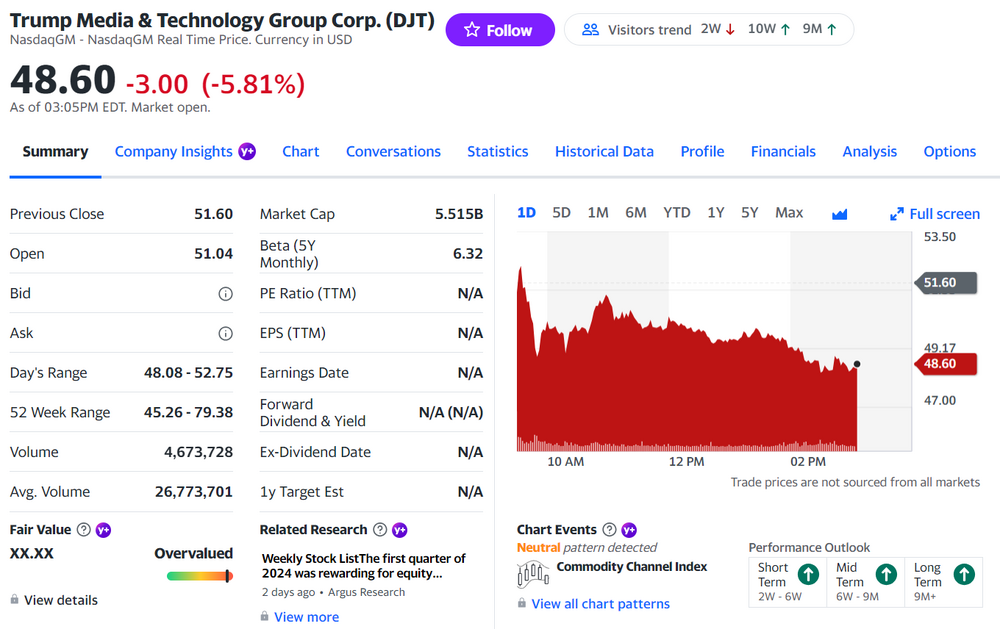Open the Statistics tab
The width and height of the screenshot is (1000, 629).
(497, 152)
